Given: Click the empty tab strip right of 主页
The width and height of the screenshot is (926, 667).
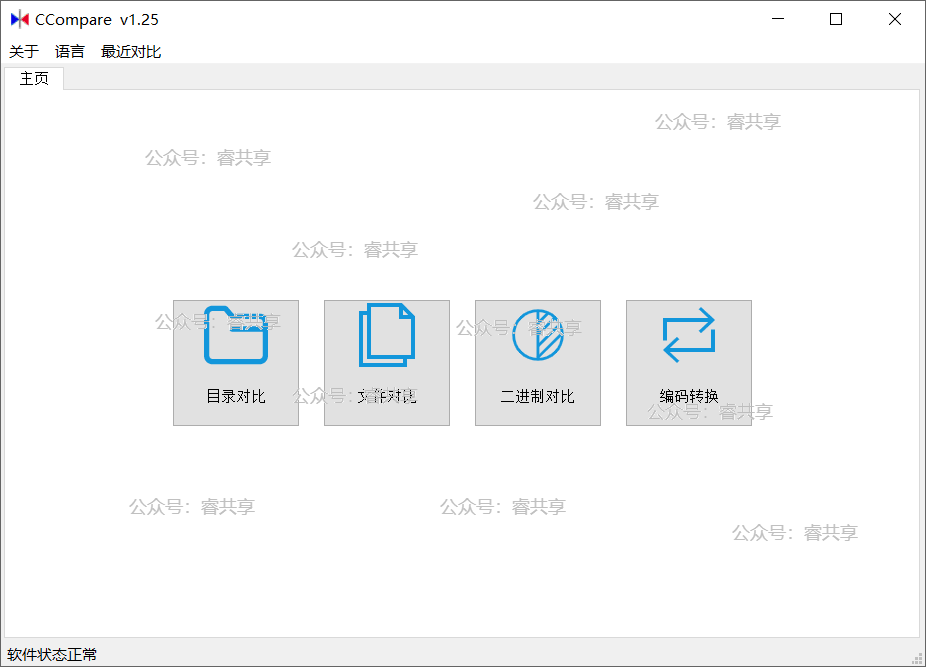Looking at the screenshot, I should click(490, 78).
